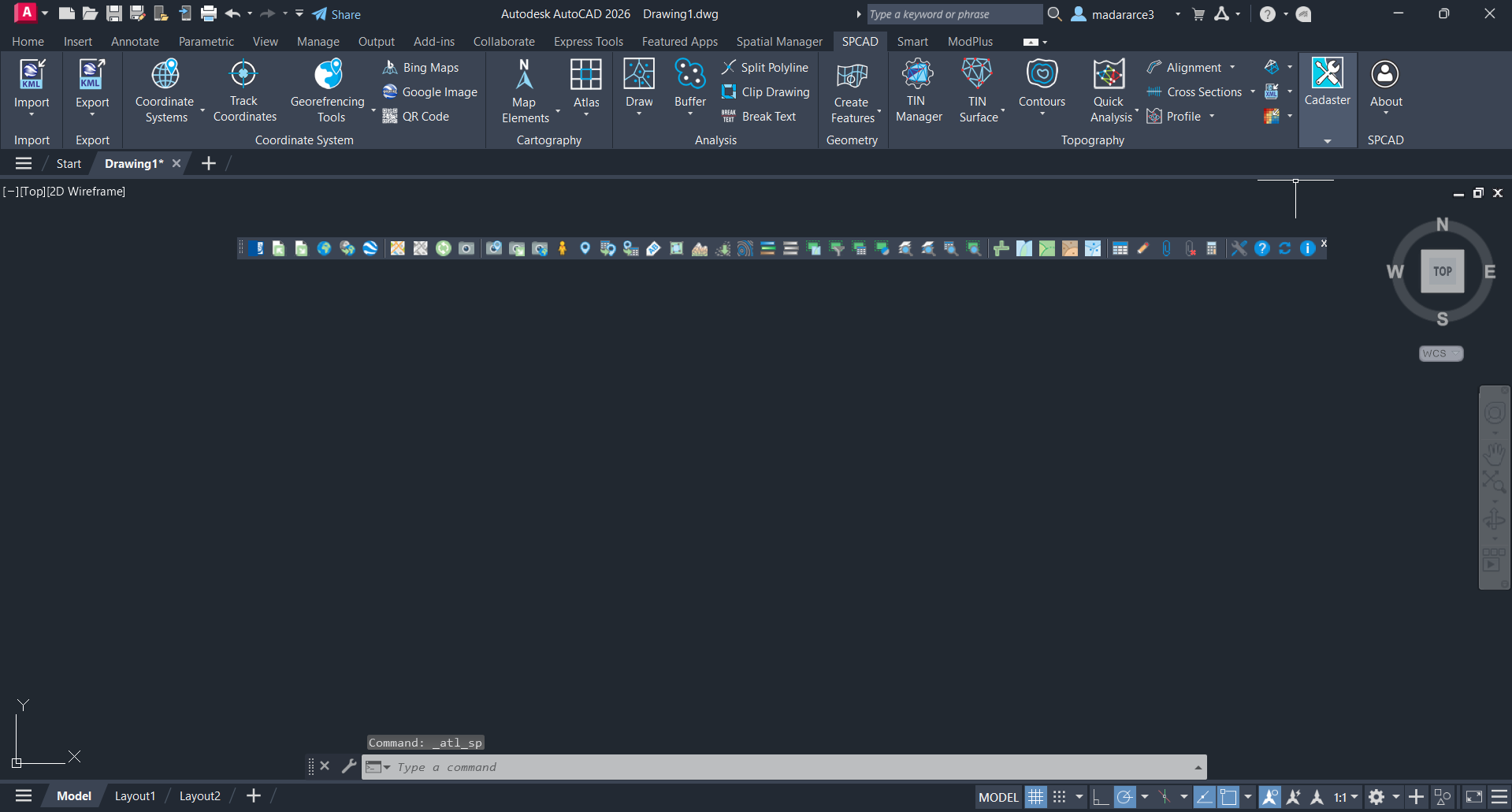Open the Express Tools ribbon tab
This screenshot has height=812, width=1512.
[x=589, y=42]
